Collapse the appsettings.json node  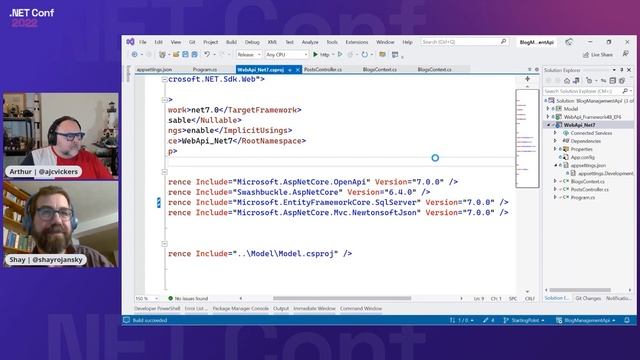tap(555, 165)
